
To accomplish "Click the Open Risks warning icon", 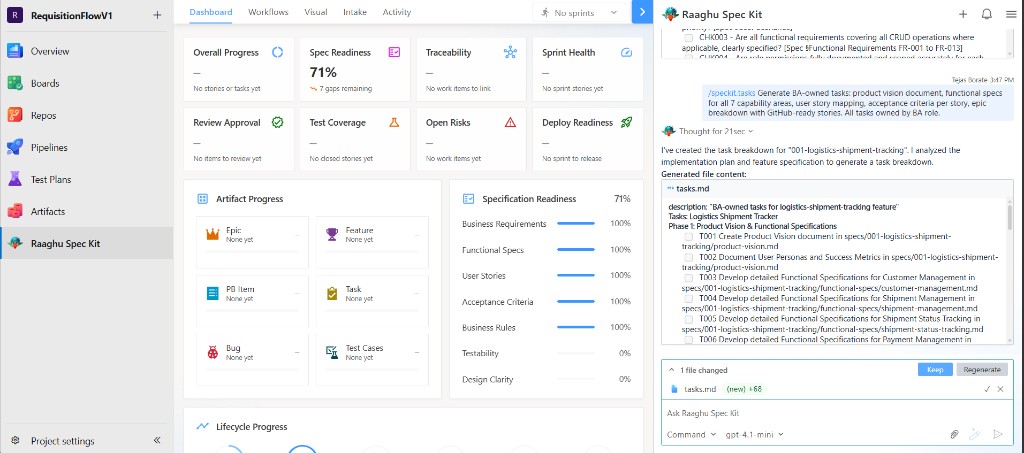I will click(510, 122).
